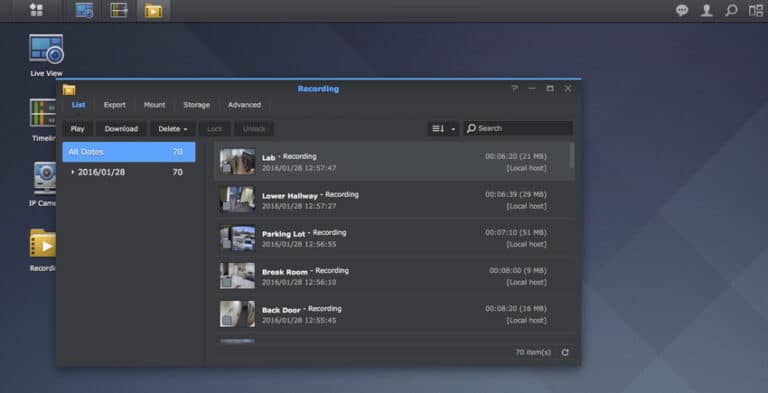Switch to the Storage tab
The width and height of the screenshot is (768, 393).
(196, 105)
